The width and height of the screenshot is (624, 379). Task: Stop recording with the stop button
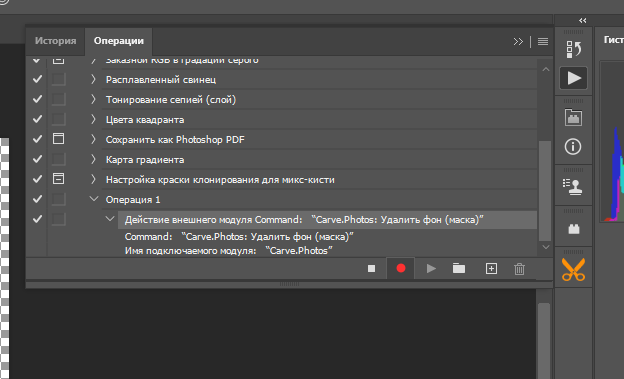[x=371, y=269]
